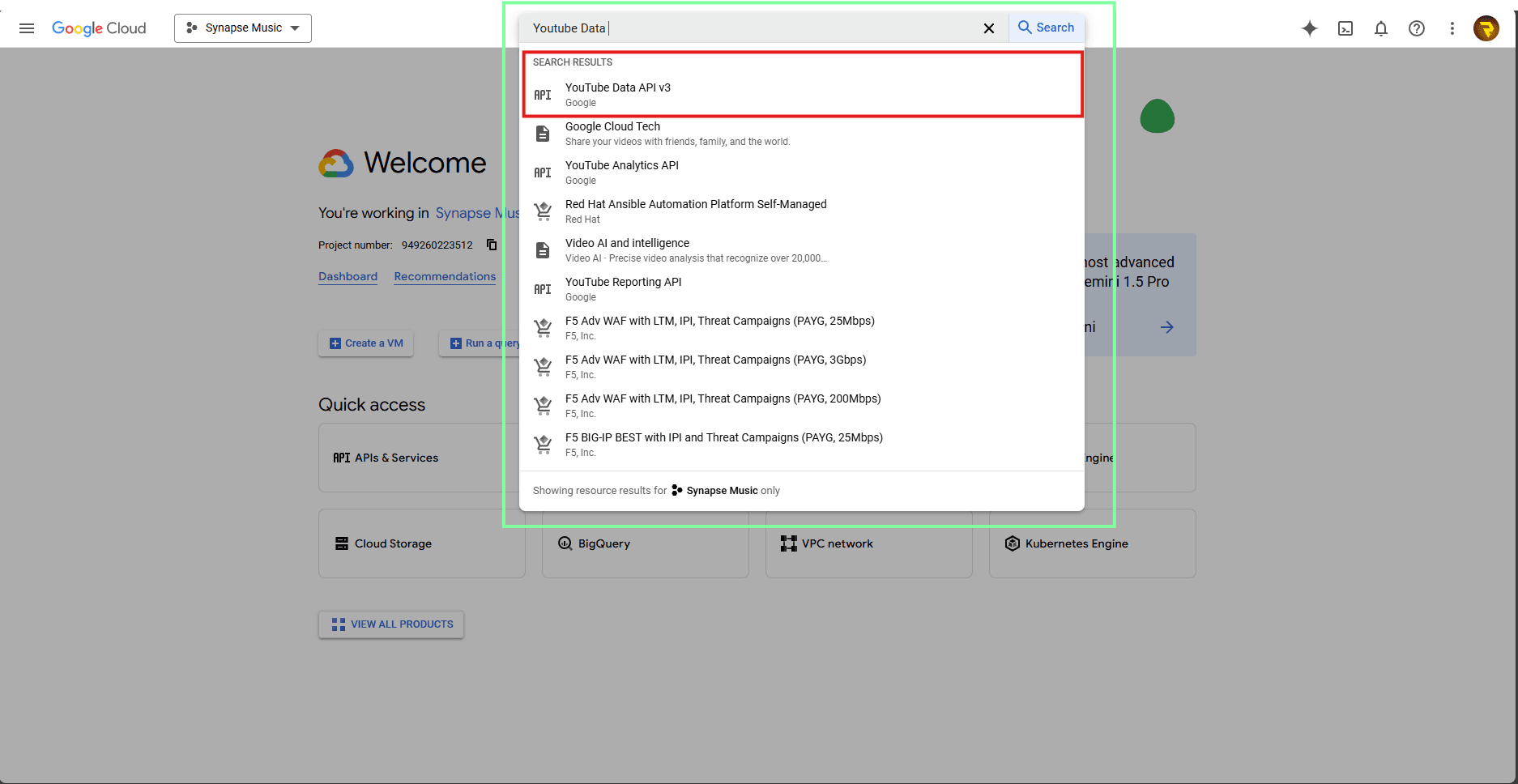Open the VPC network quick access card
Screen dimensions: 1518x784
[868, 543]
